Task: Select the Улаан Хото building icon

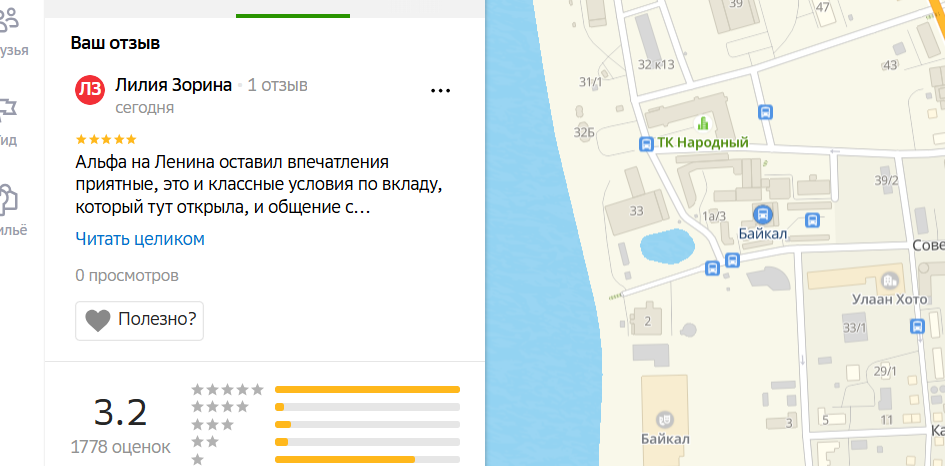Action: [x=889, y=280]
